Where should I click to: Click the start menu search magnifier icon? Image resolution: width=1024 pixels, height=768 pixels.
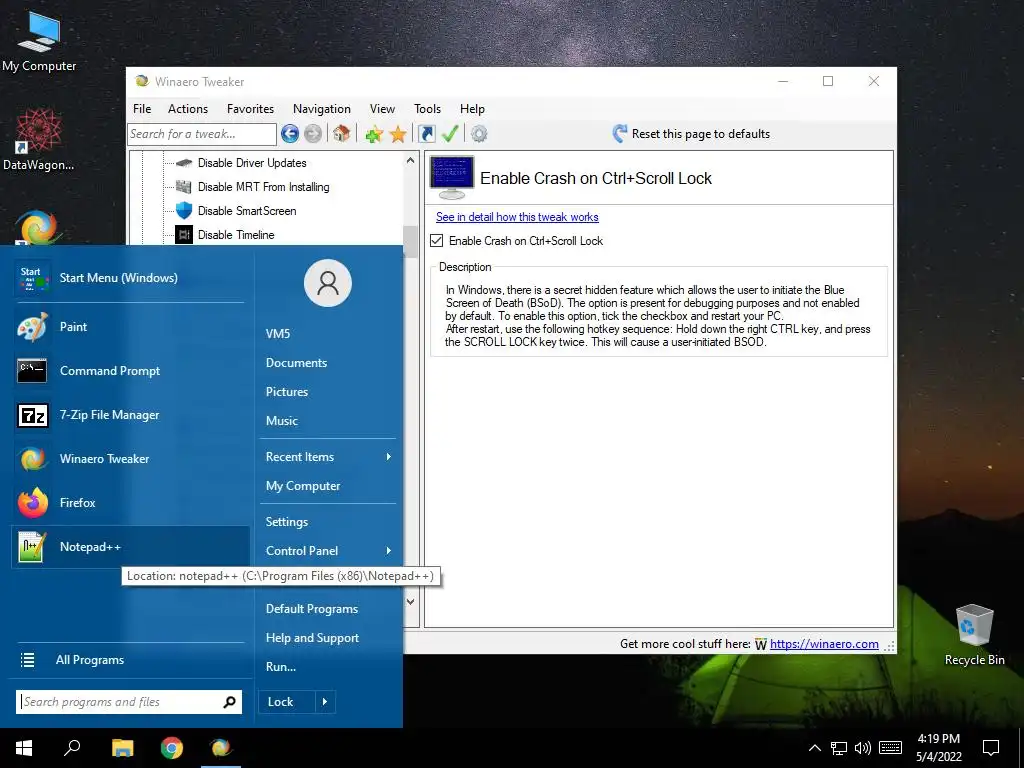pyautogui.click(x=229, y=702)
